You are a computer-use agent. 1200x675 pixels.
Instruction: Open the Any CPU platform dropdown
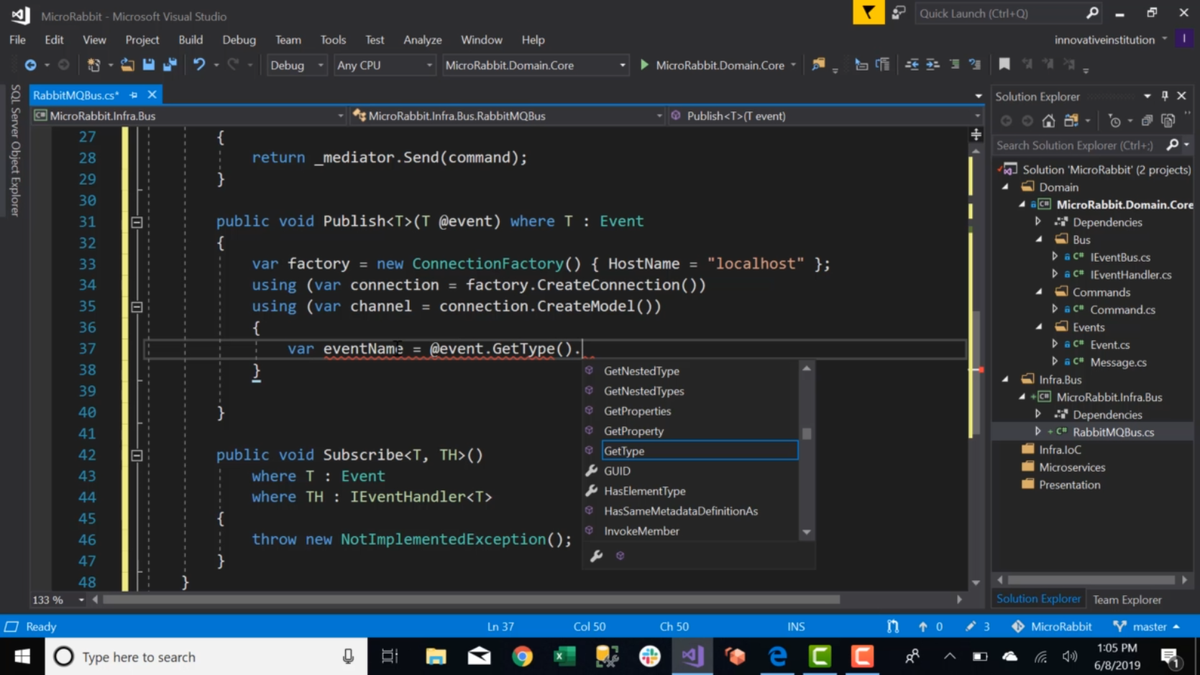(x=384, y=65)
